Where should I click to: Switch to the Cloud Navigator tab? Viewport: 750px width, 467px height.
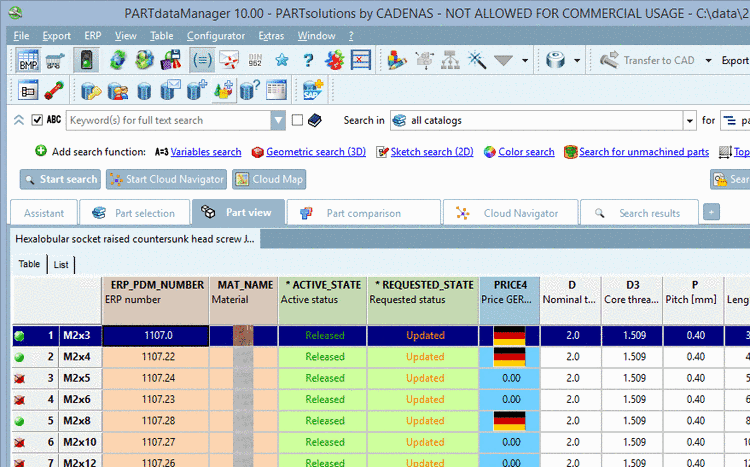point(510,213)
